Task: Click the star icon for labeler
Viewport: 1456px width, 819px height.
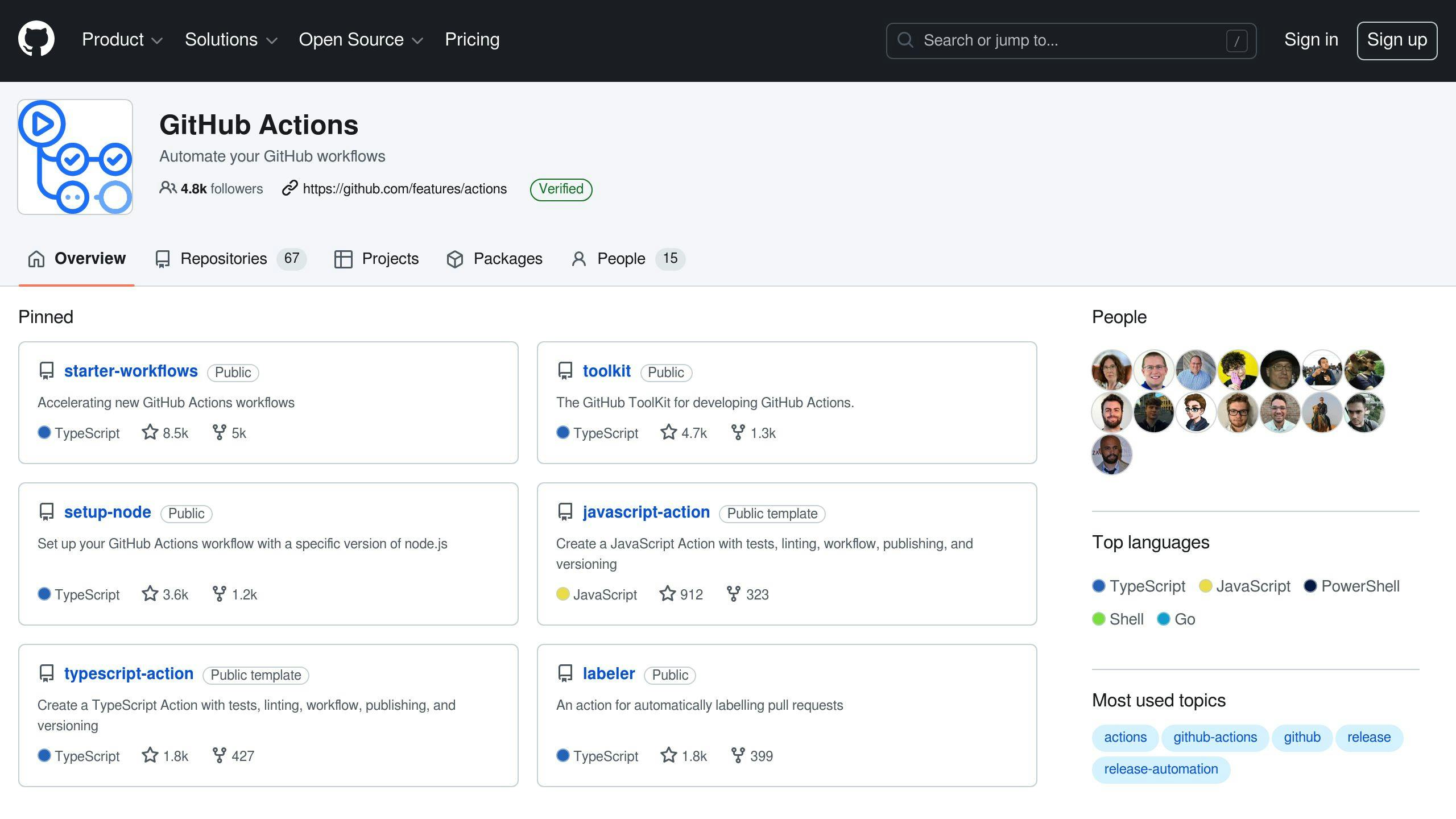Action: [x=669, y=755]
